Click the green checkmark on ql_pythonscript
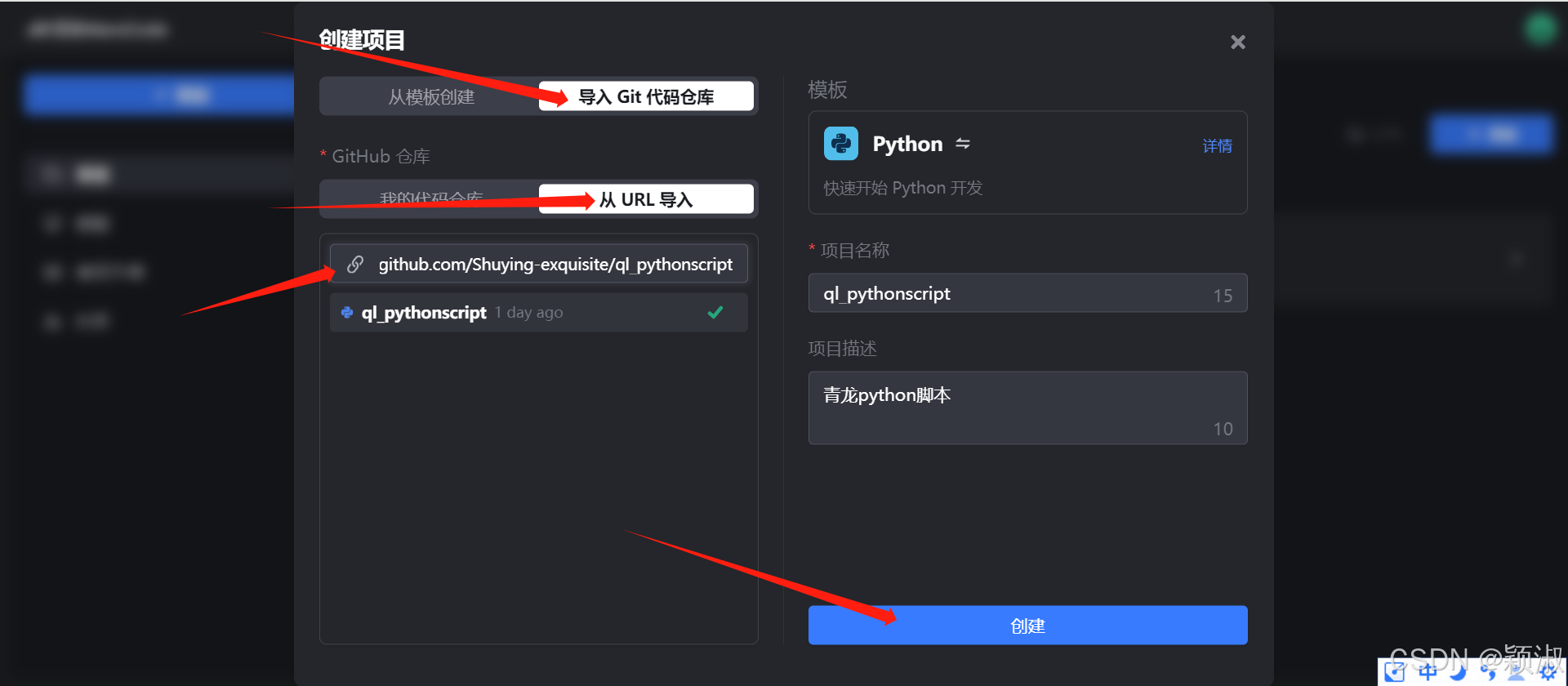The height and width of the screenshot is (686, 1568). pos(715,312)
